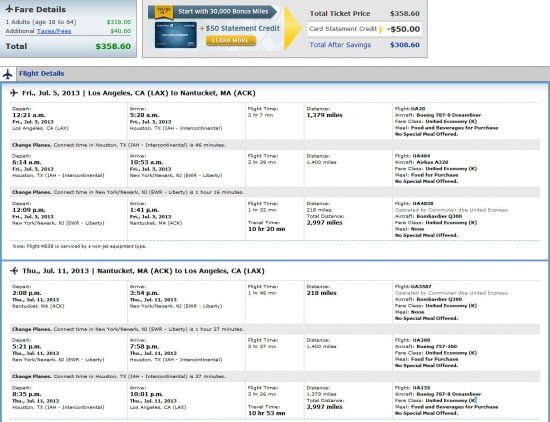Click the plane icon before Fri., Jul. 5 itinerary

tap(14, 93)
